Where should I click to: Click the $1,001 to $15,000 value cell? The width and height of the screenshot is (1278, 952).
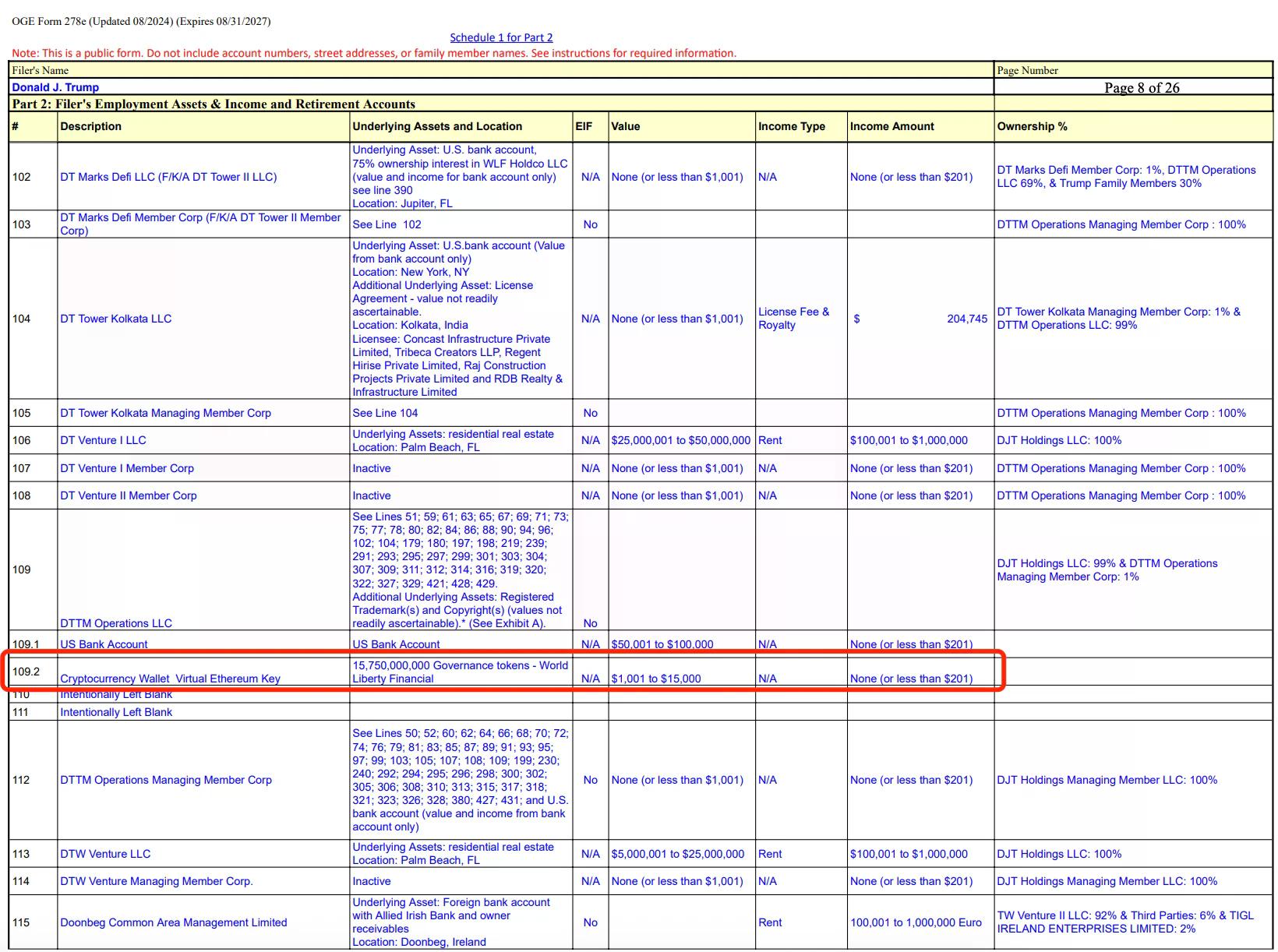(655, 679)
